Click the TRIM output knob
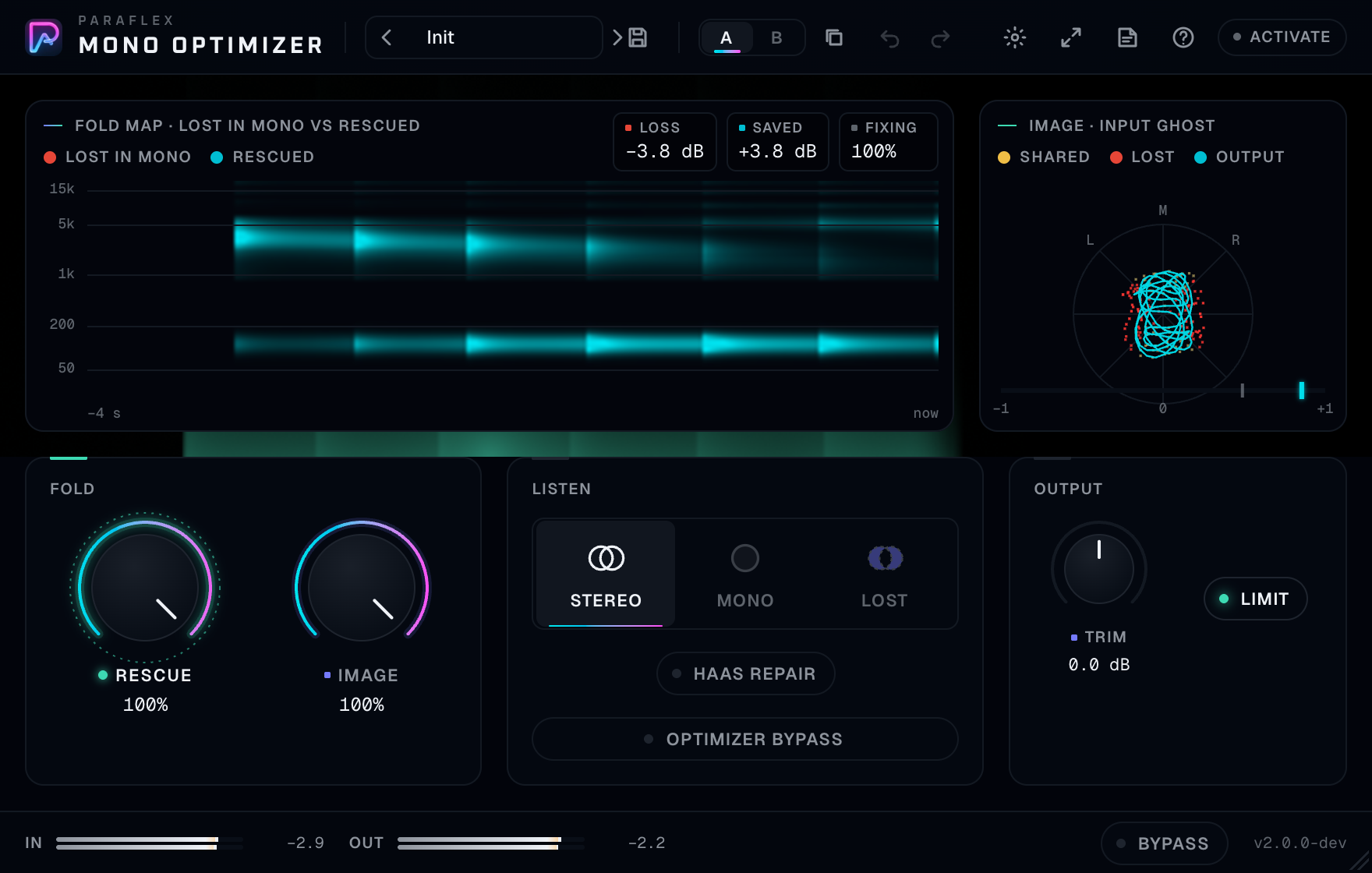Viewport: 1372px width, 873px height. coord(1099,568)
